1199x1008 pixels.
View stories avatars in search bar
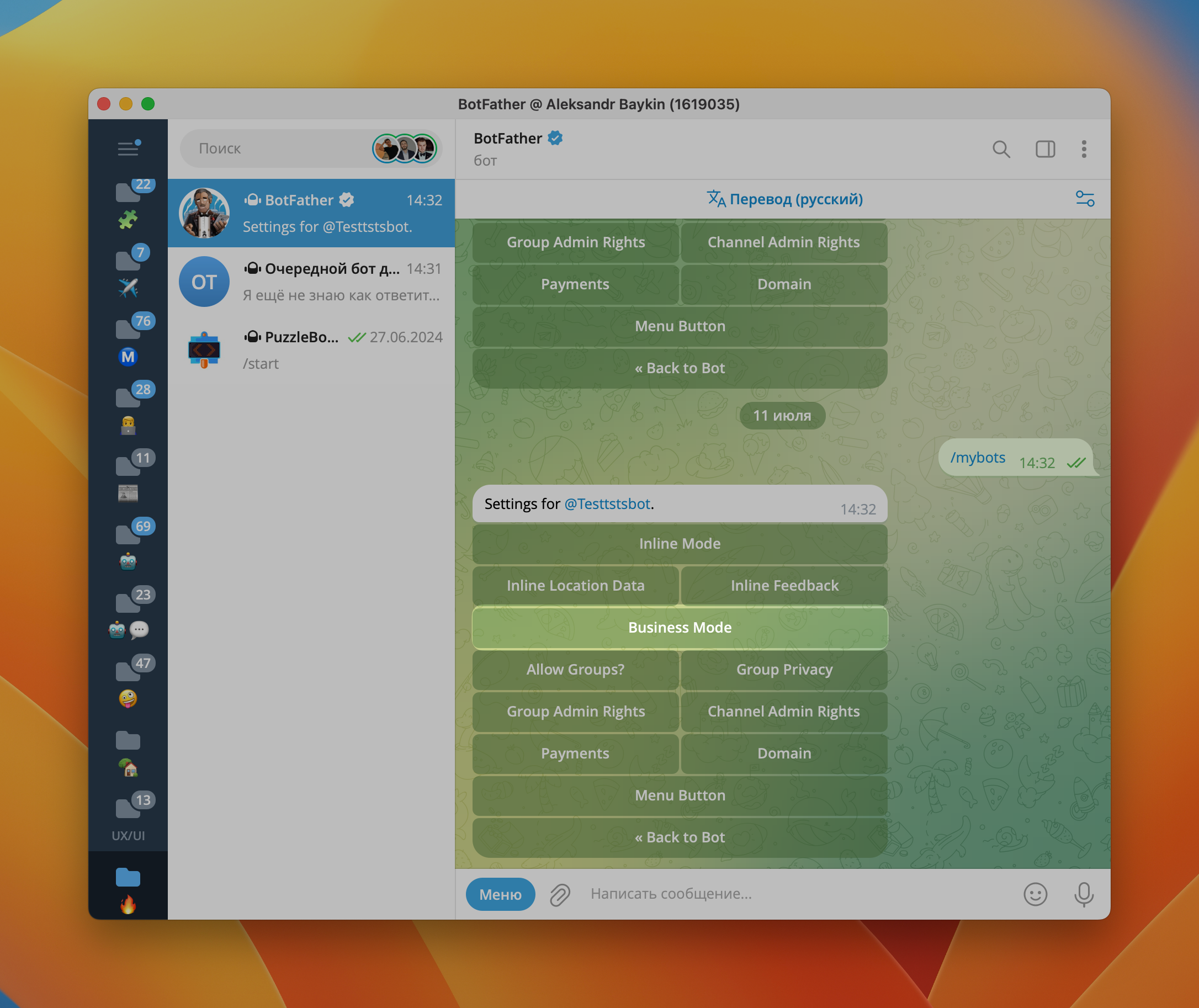coord(405,148)
